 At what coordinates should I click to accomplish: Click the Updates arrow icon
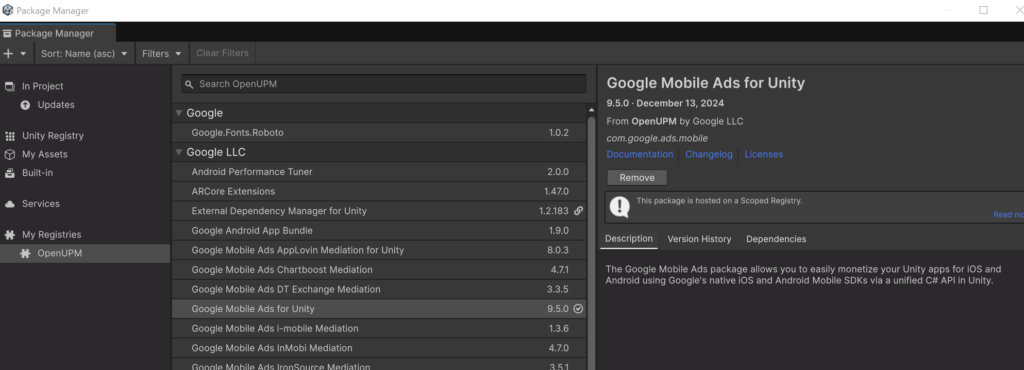click(x=25, y=104)
